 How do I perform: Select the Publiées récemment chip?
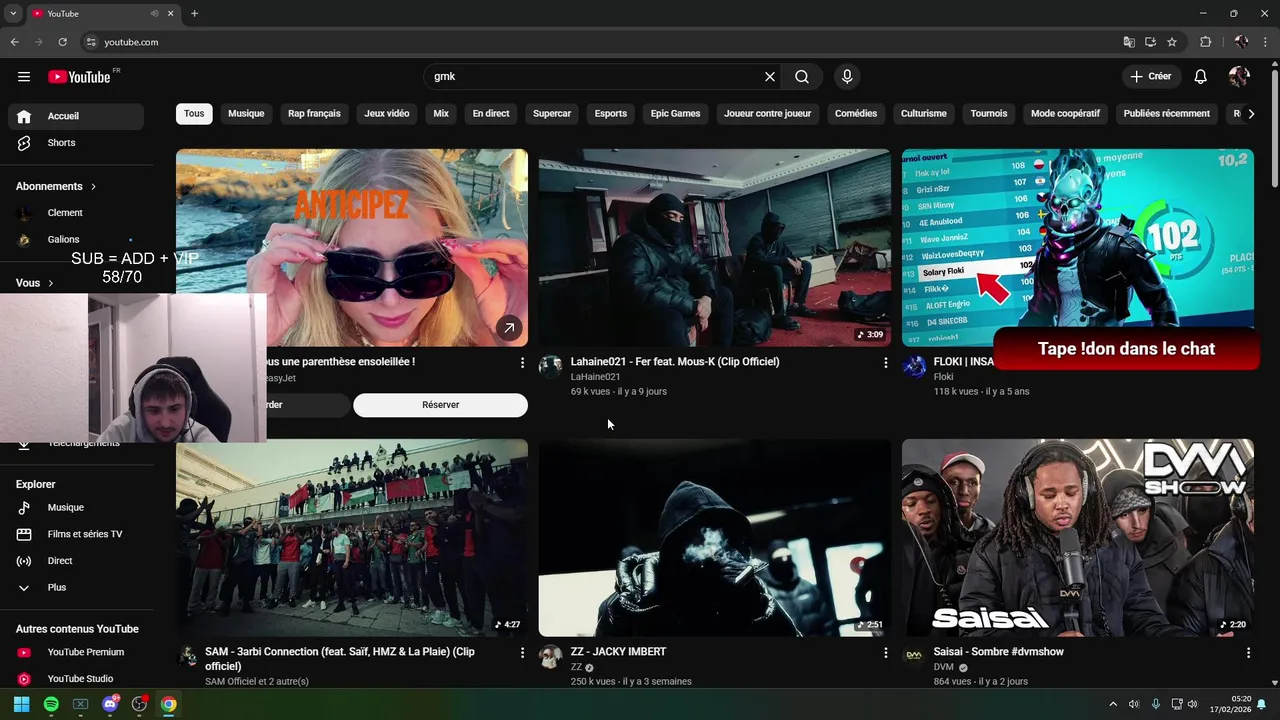tap(1167, 114)
